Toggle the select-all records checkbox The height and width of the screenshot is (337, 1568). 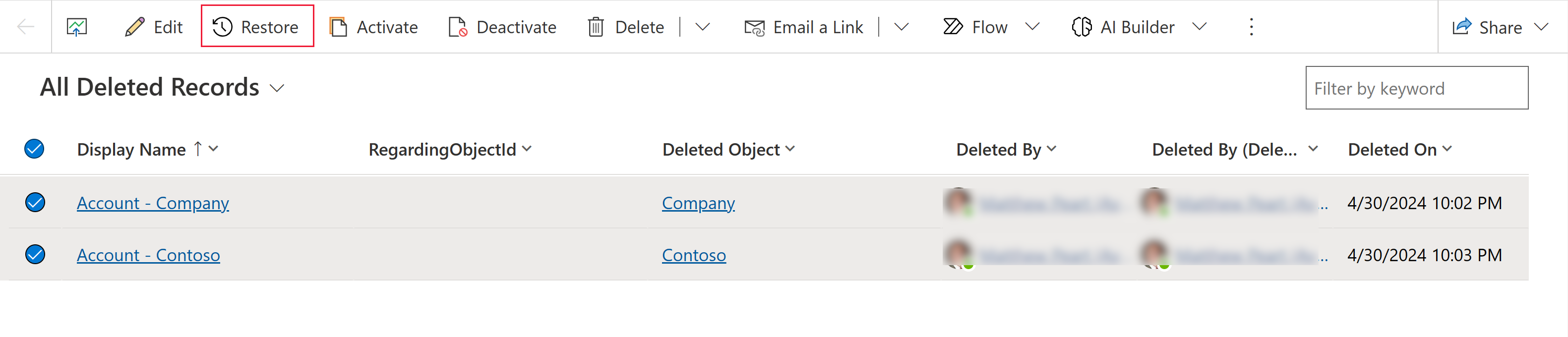pyautogui.click(x=34, y=149)
